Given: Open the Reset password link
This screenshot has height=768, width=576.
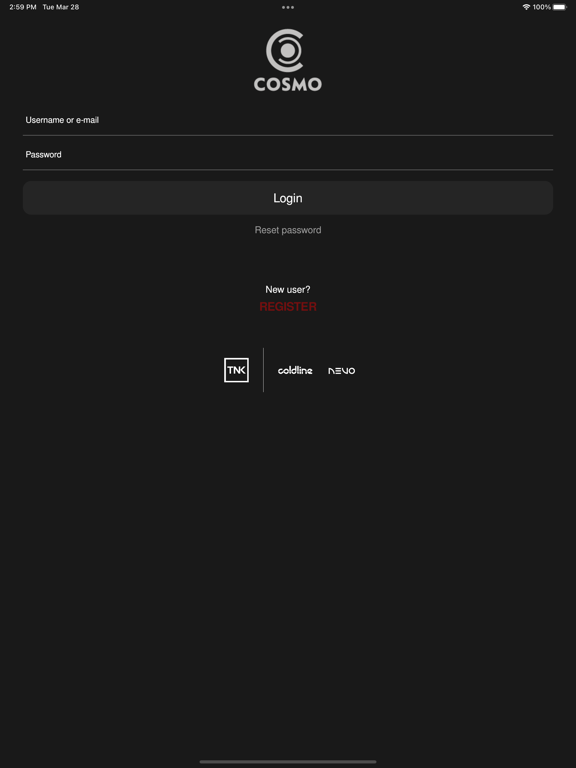Looking at the screenshot, I should (288, 230).
